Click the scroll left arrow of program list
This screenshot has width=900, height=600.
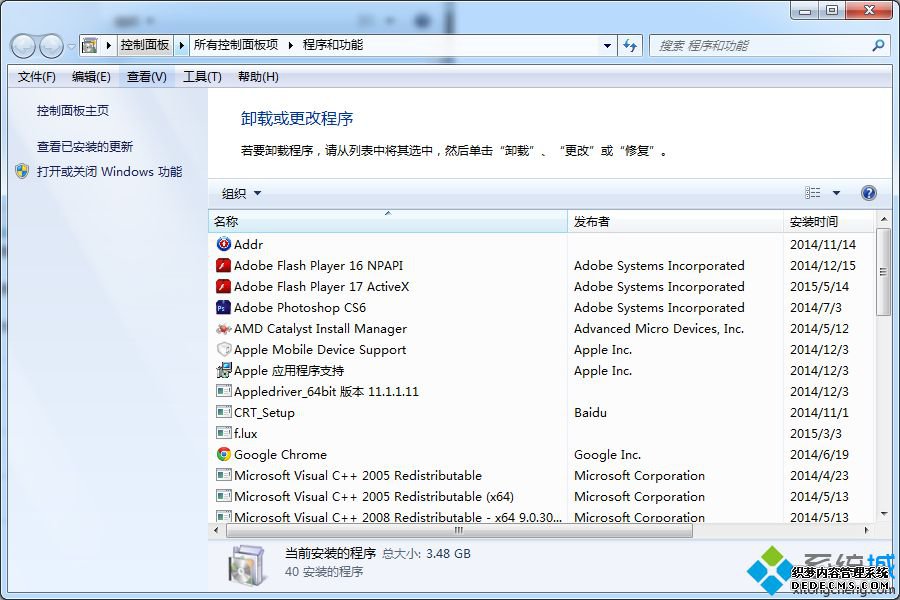coord(216,531)
